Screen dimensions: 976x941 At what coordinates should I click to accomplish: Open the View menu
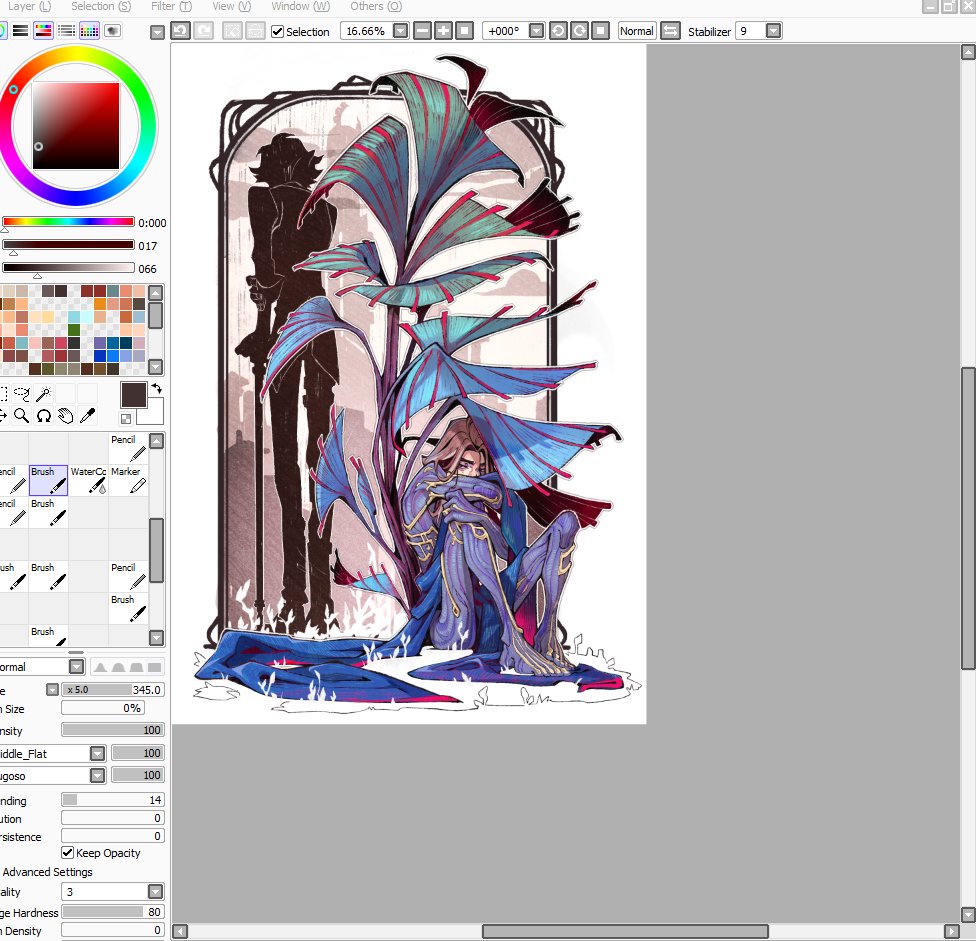point(232,6)
